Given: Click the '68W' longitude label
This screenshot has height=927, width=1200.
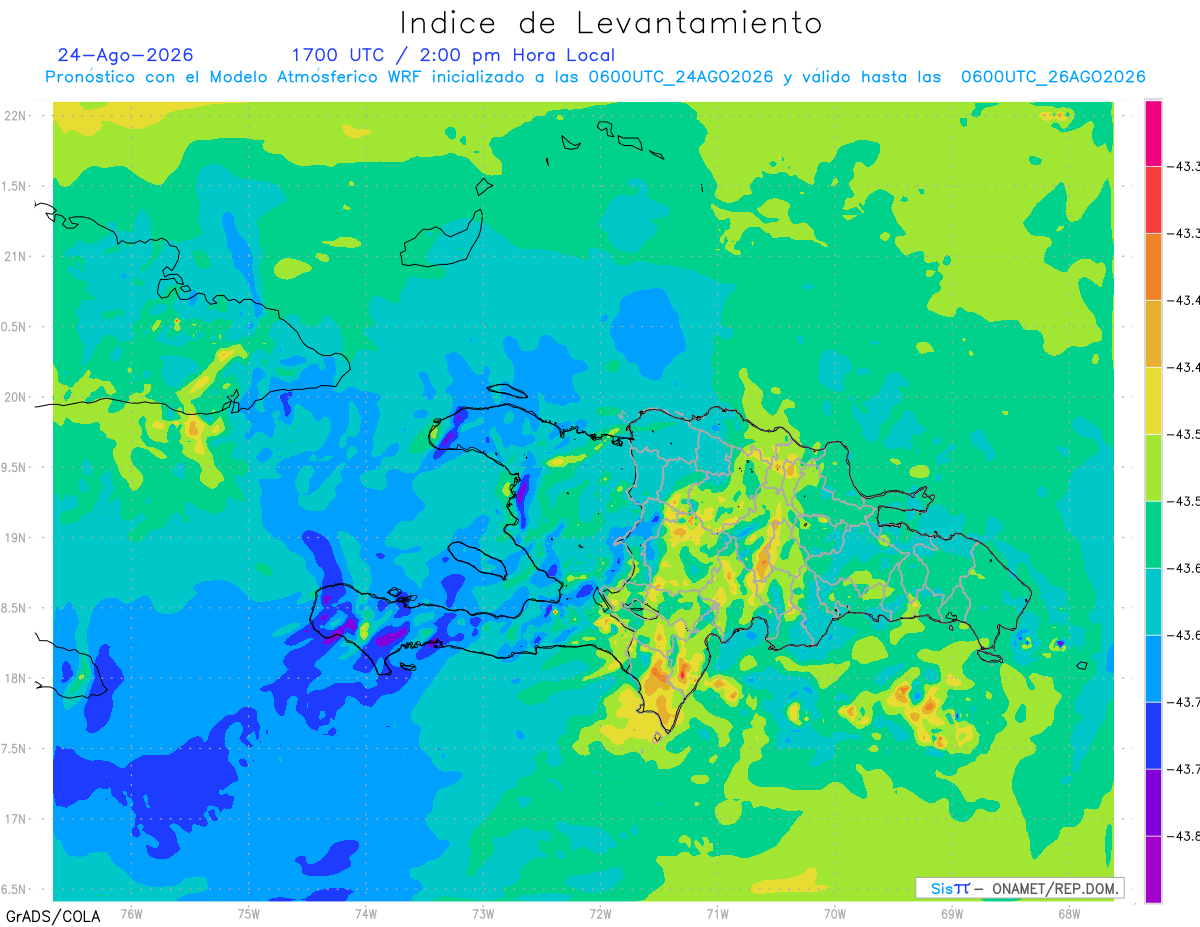Looking at the screenshot, I should [x=1069, y=913].
